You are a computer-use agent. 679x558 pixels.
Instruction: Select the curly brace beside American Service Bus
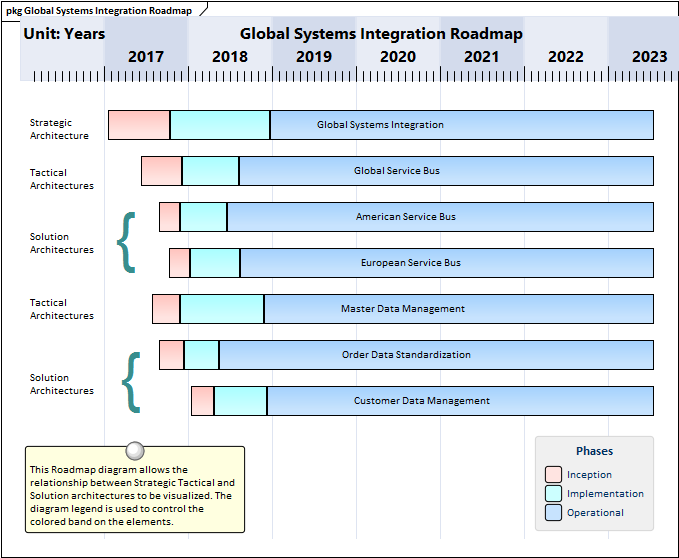click(x=126, y=241)
